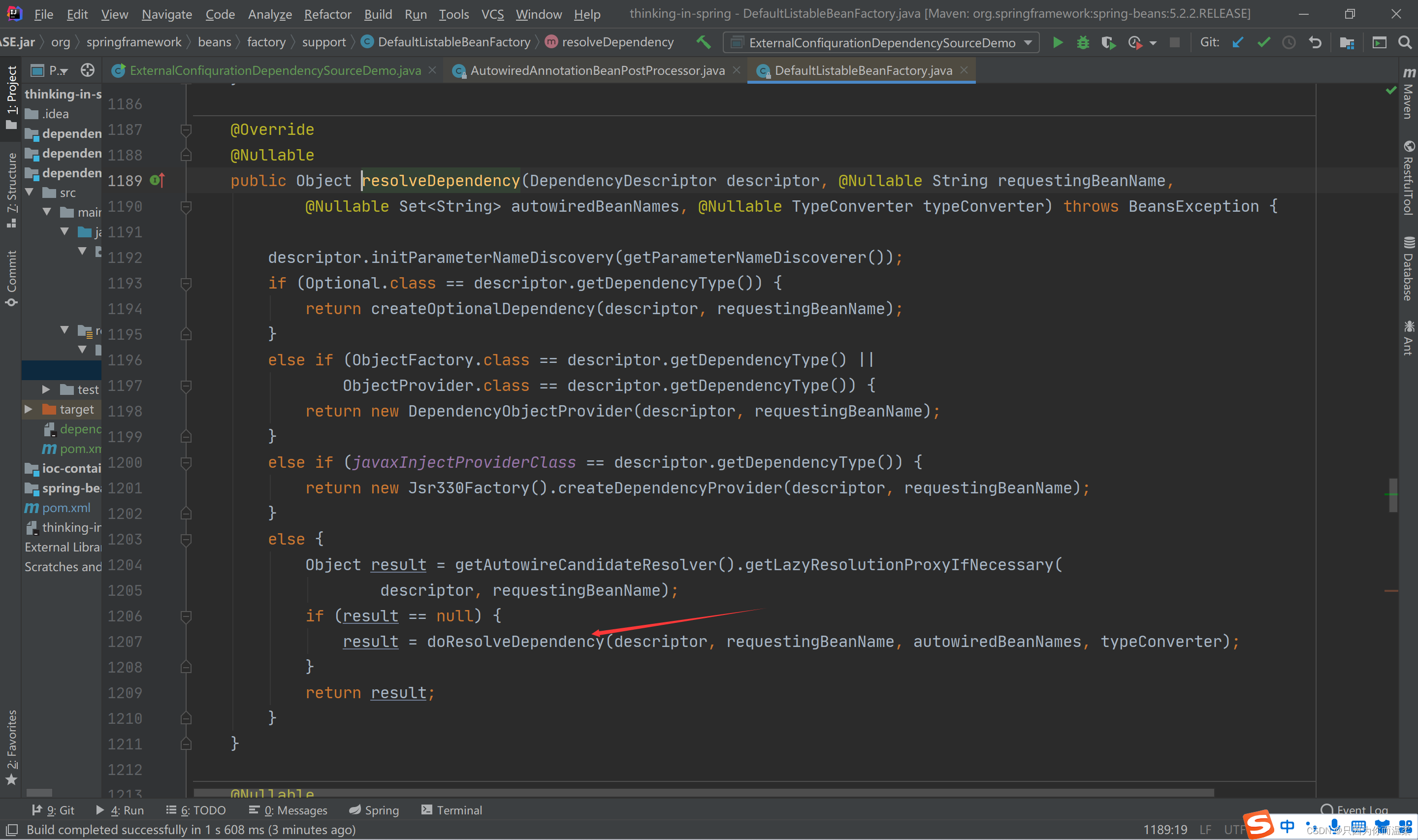Update project with the blue Git arrow
The height and width of the screenshot is (840, 1418).
pyautogui.click(x=1237, y=42)
